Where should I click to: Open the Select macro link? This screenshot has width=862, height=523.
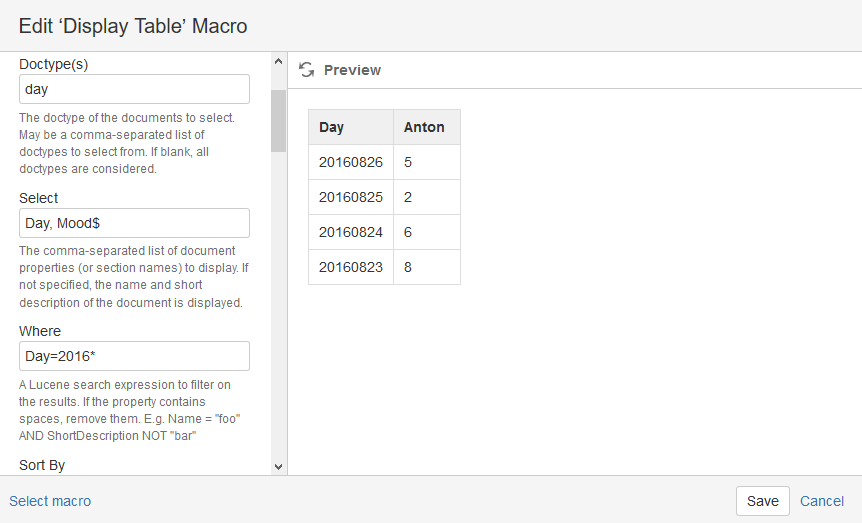click(x=50, y=501)
